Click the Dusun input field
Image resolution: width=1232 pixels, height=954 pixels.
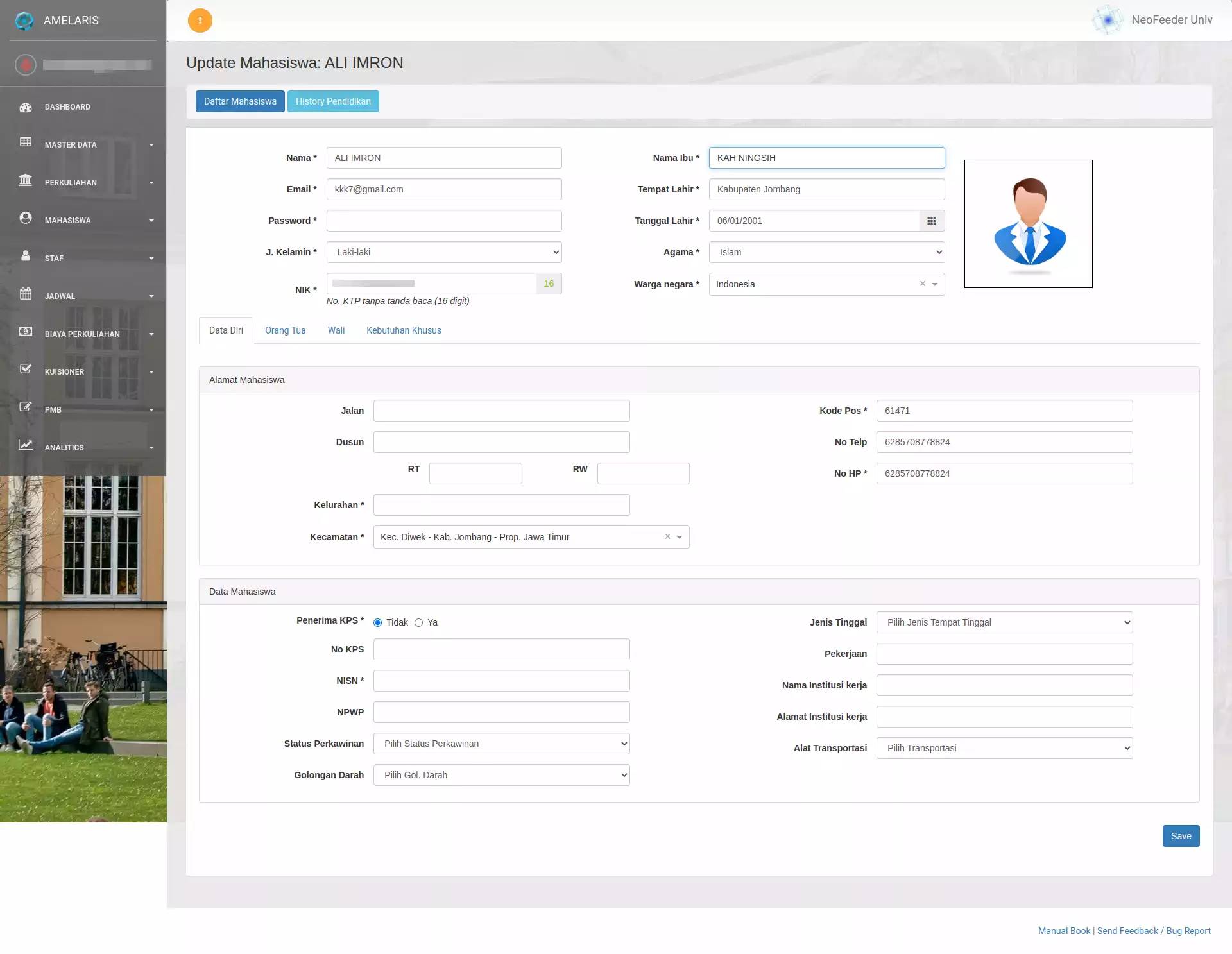[x=501, y=442]
